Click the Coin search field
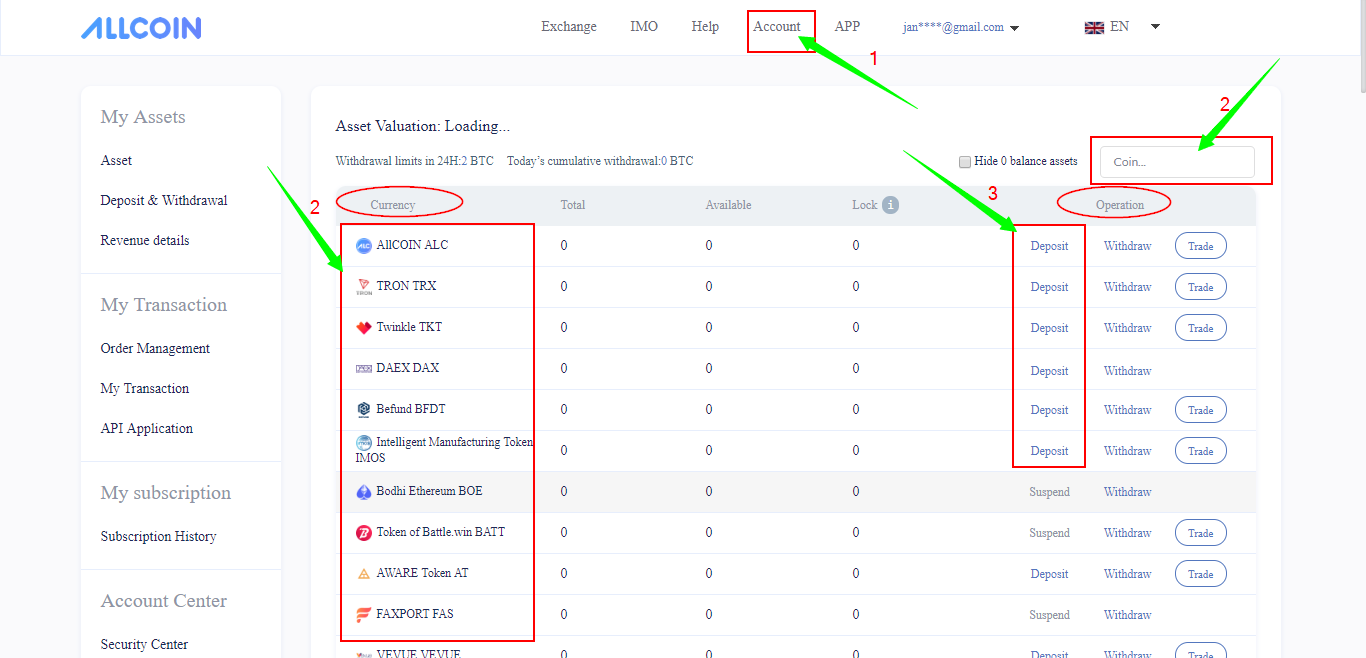Image resolution: width=1366 pixels, height=658 pixels. [1177, 162]
